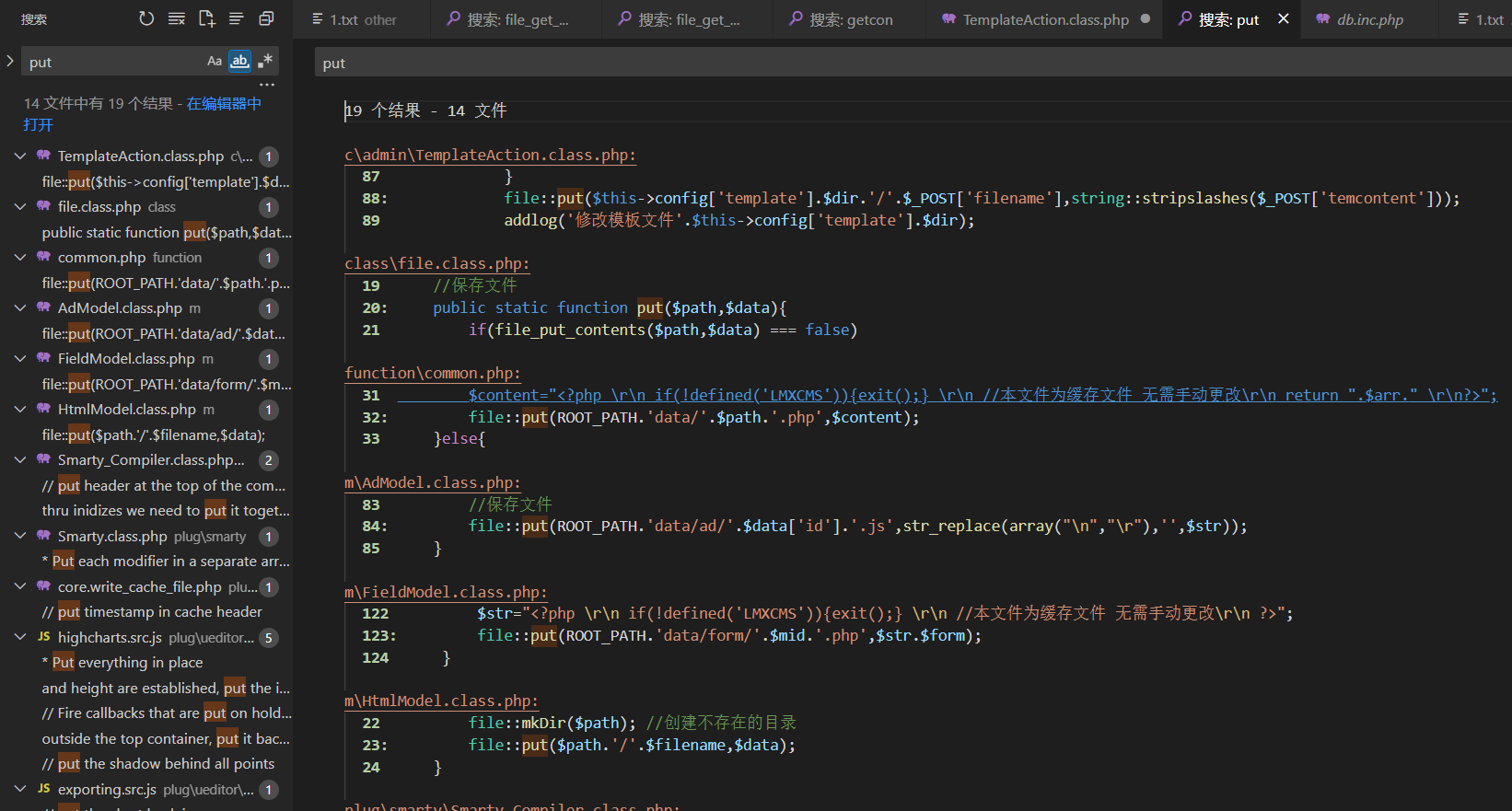Click search icon on 搜索: put tab
The height and width of the screenshot is (811, 1512).
point(1185,18)
